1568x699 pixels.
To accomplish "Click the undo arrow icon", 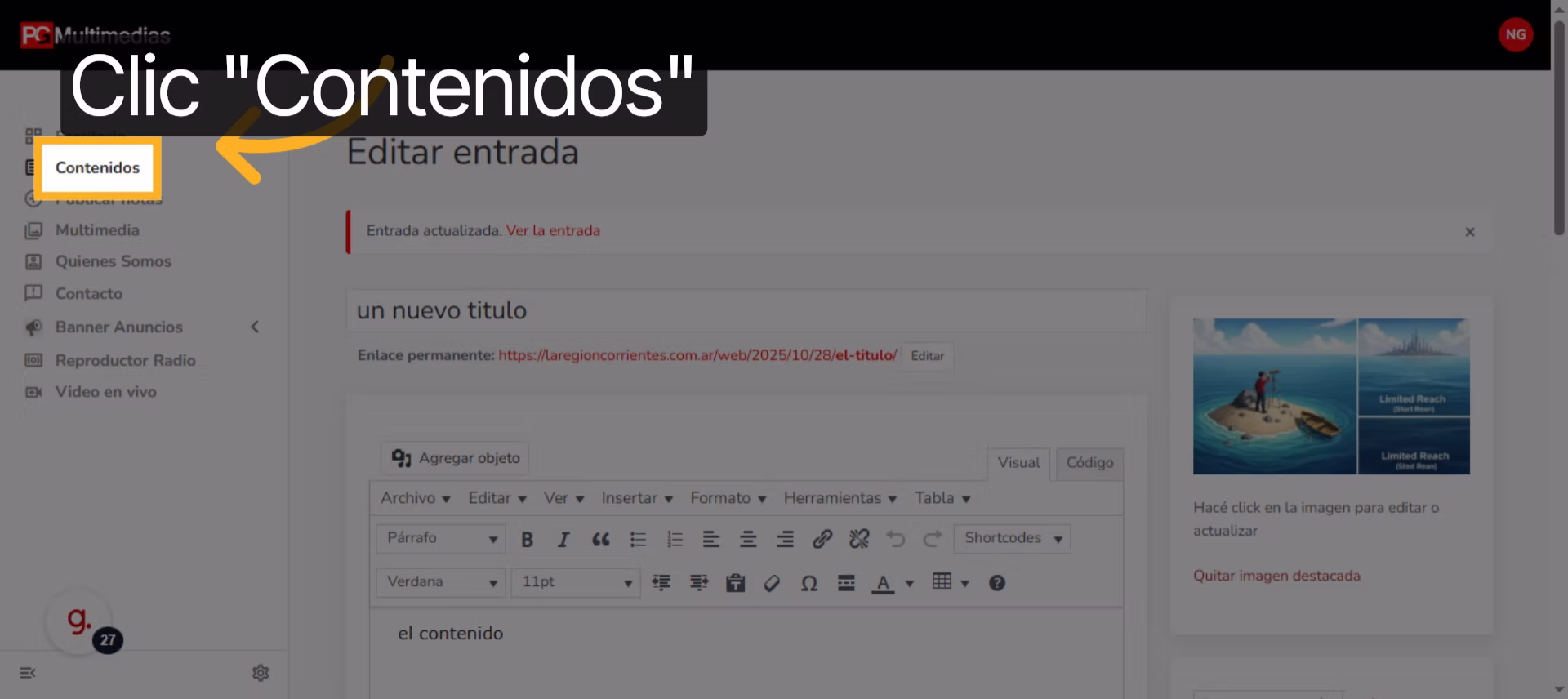I will pyautogui.click(x=896, y=539).
